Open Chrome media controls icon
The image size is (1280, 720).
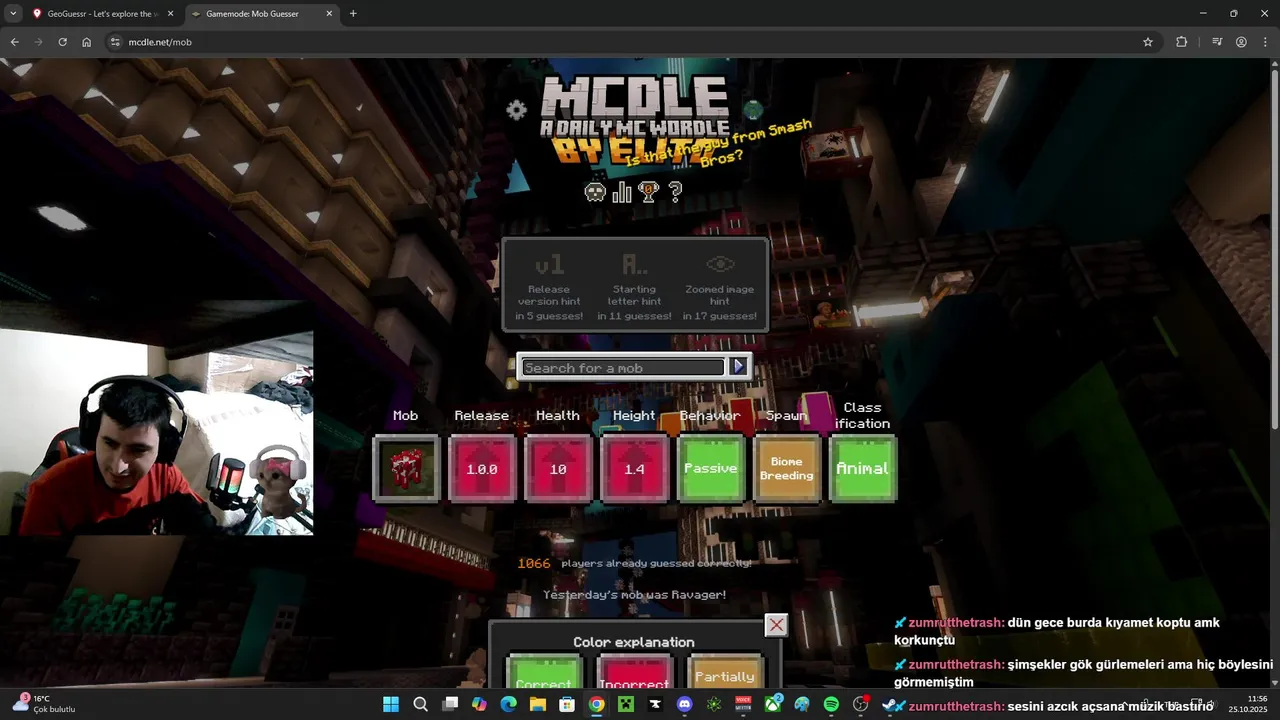tap(1217, 42)
